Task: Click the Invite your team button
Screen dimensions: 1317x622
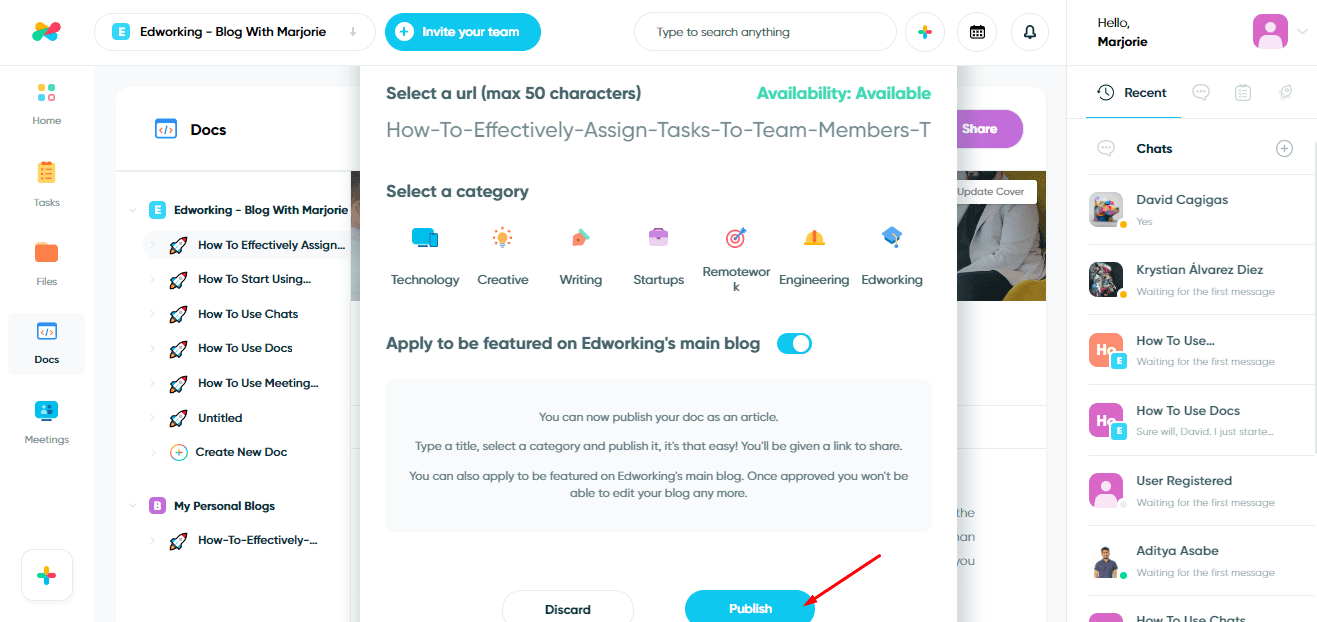Action: (463, 32)
